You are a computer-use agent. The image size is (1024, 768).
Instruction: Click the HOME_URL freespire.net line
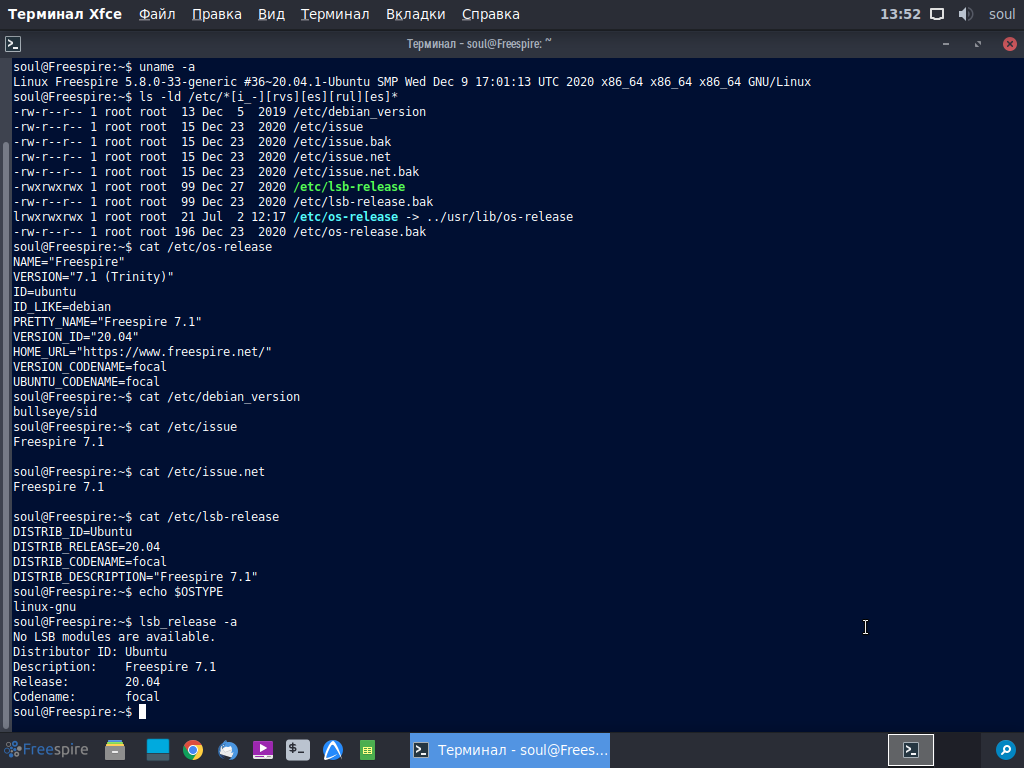(142, 352)
